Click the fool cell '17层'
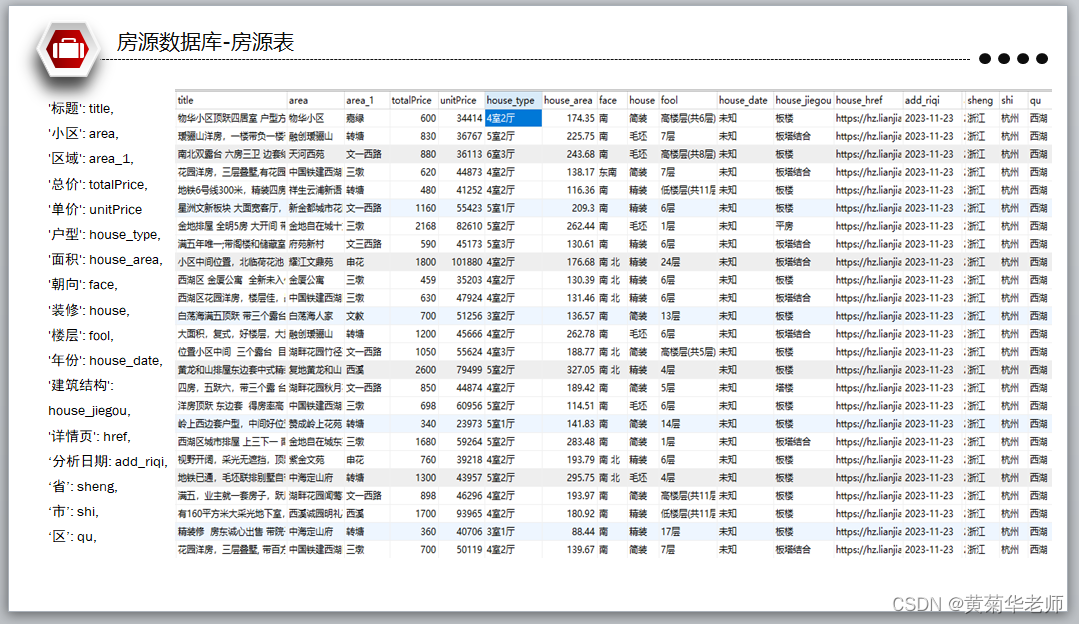Screen dimensions: 1079x624 coord(670,532)
